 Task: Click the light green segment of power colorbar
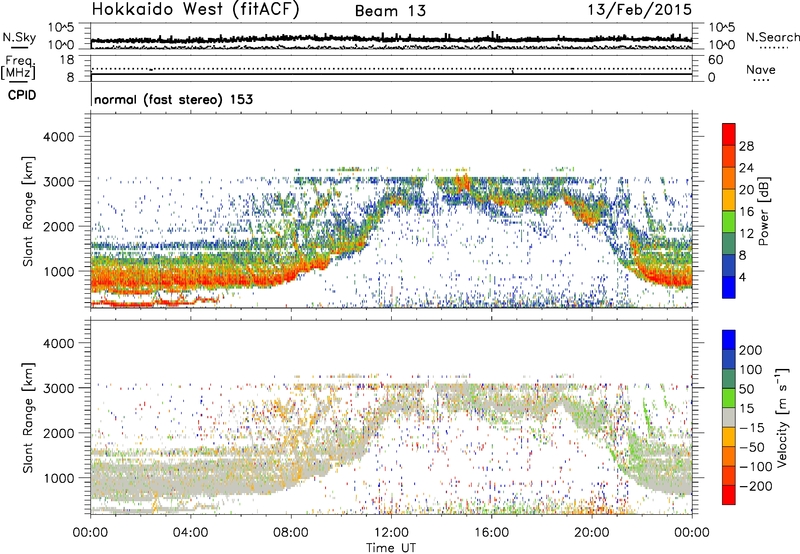pyautogui.click(x=729, y=222)
